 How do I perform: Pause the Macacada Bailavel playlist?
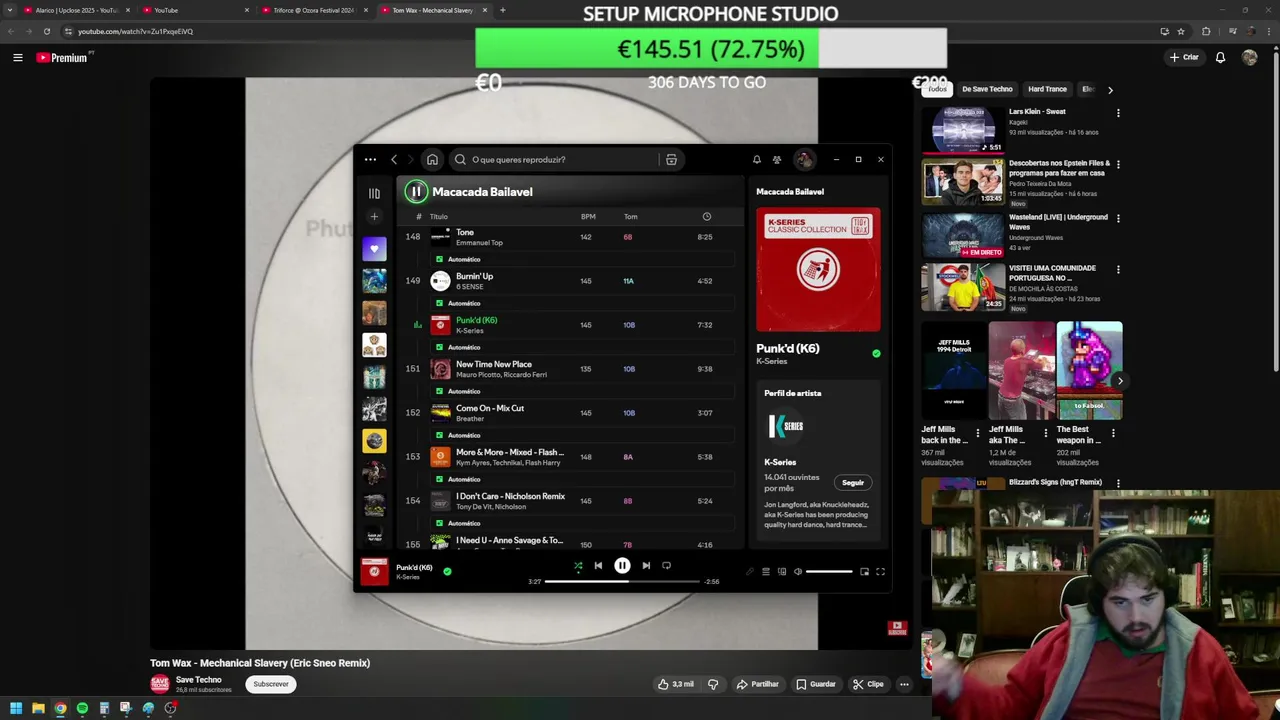click(x=416, y=191)
